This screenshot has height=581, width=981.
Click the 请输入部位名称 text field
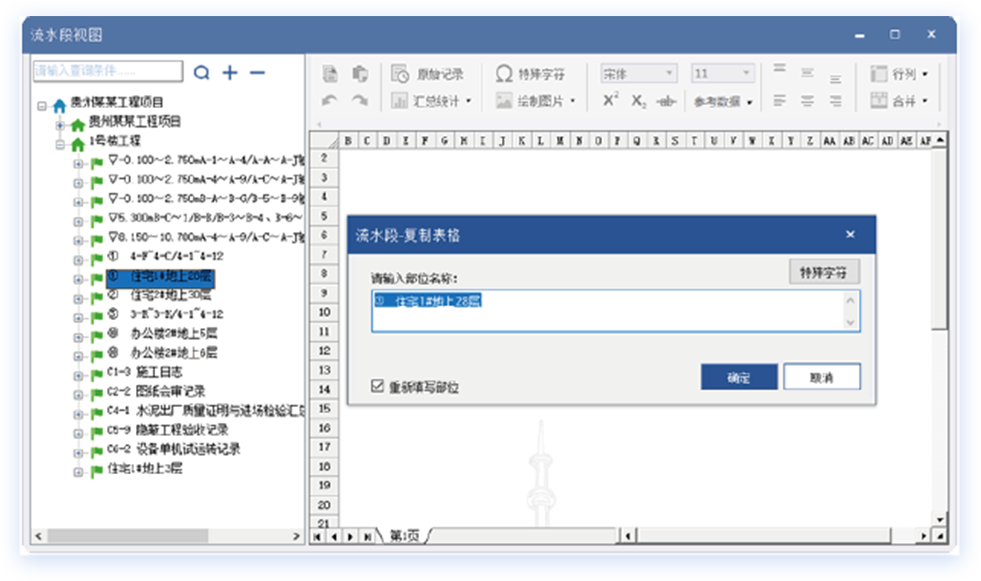tap(610, 310)
